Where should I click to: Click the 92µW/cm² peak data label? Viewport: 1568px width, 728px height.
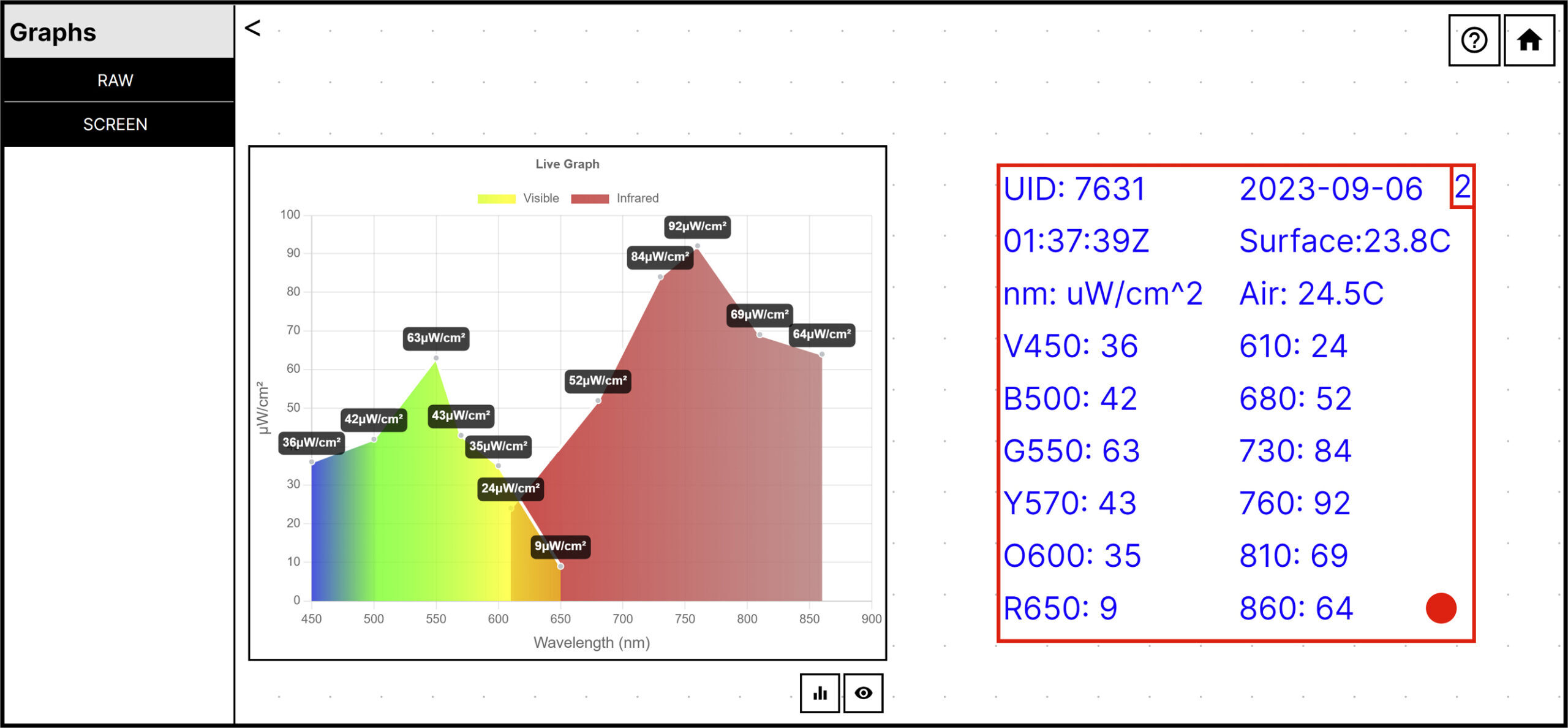pos(696,226)
